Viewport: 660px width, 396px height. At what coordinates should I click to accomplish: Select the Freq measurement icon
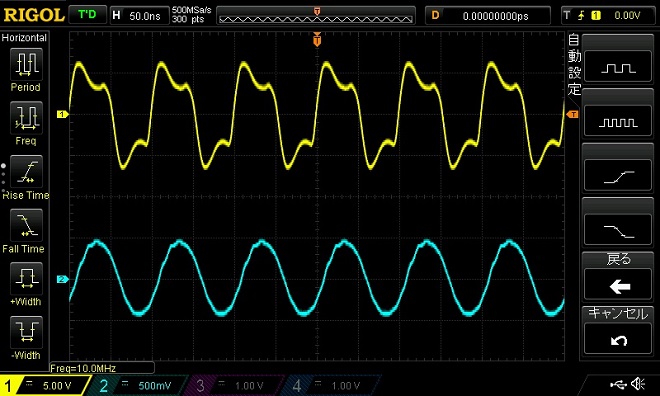[26, 118]
